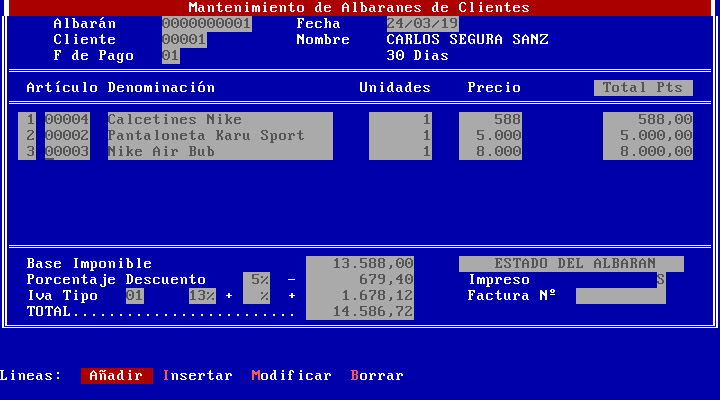Click the blank surcharge % field

[257, 296]
